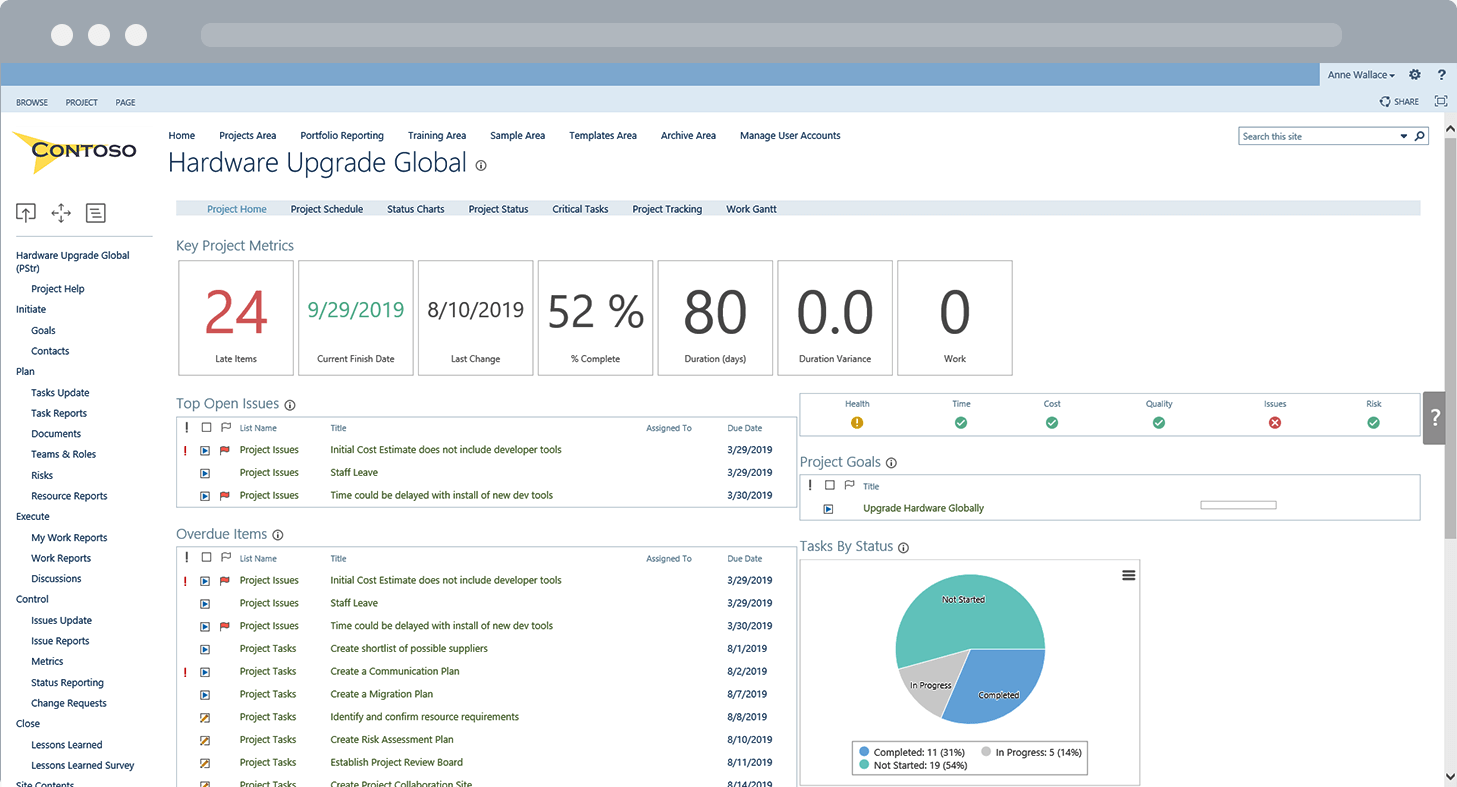Select the upload/publish icon in the left toolbar
The width and height of the screenshot is (1457, 787).
tap(25, 212)
